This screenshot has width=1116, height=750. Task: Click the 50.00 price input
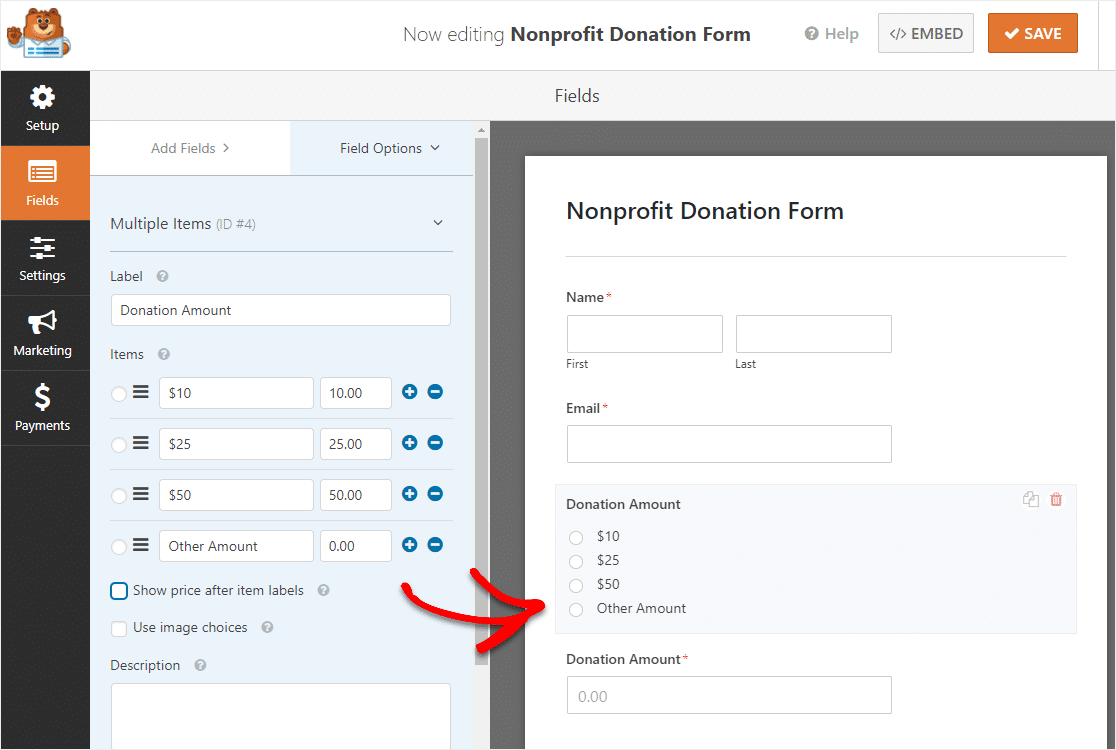click(x=356, y=495)
